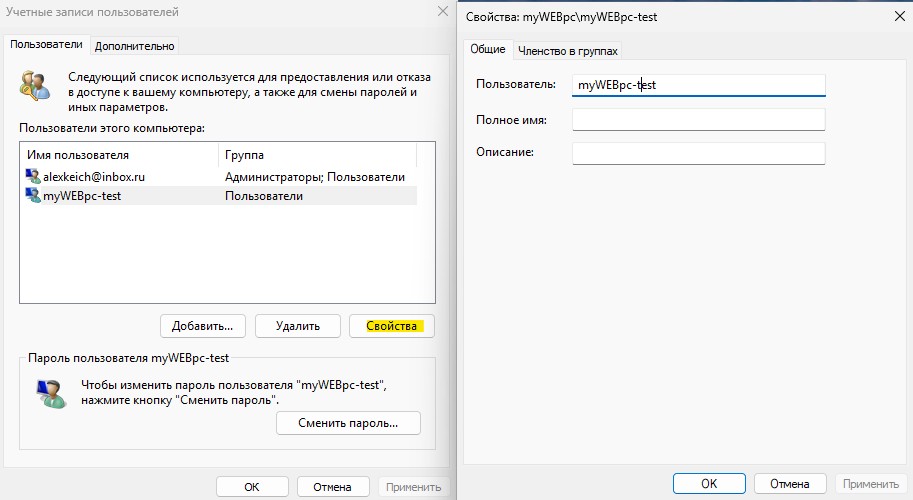Click the Удалить button
This screenshot has width=913, height=500.
[298, 326]
